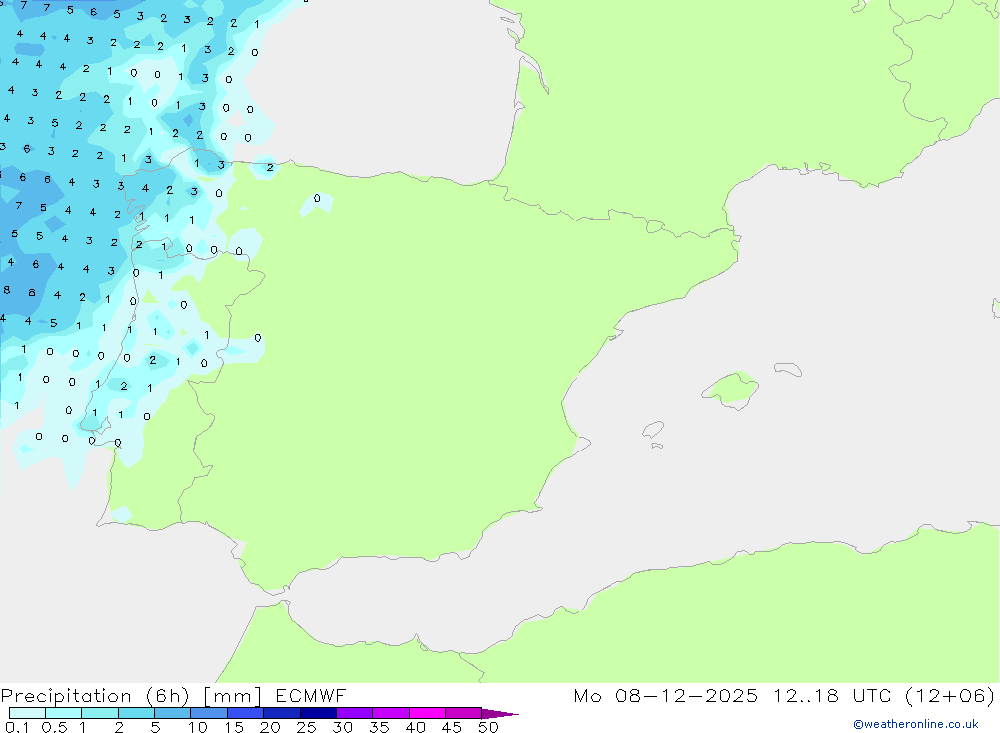
Task: Click the 10–15 mm legend color swatch
Action: tap(209, 713)
